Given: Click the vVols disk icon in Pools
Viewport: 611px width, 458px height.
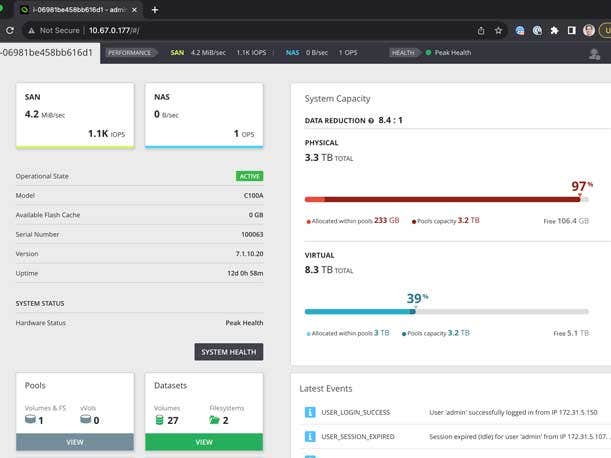Looking at the screenshot, I should pyautogui.click(x=86, y=419).
